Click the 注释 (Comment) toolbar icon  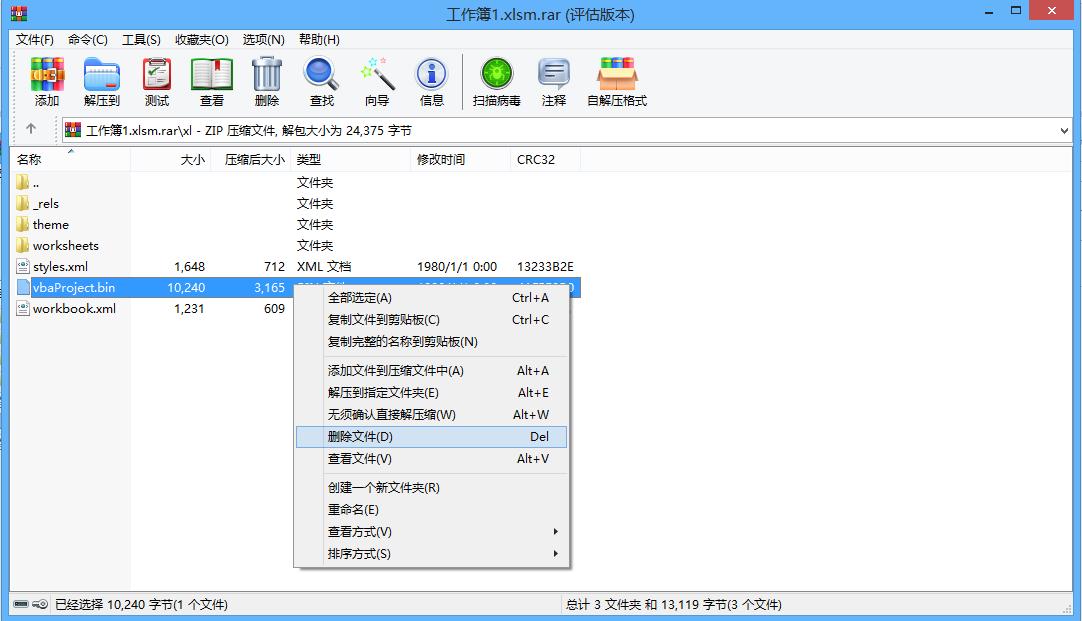[x=554, y=80]
